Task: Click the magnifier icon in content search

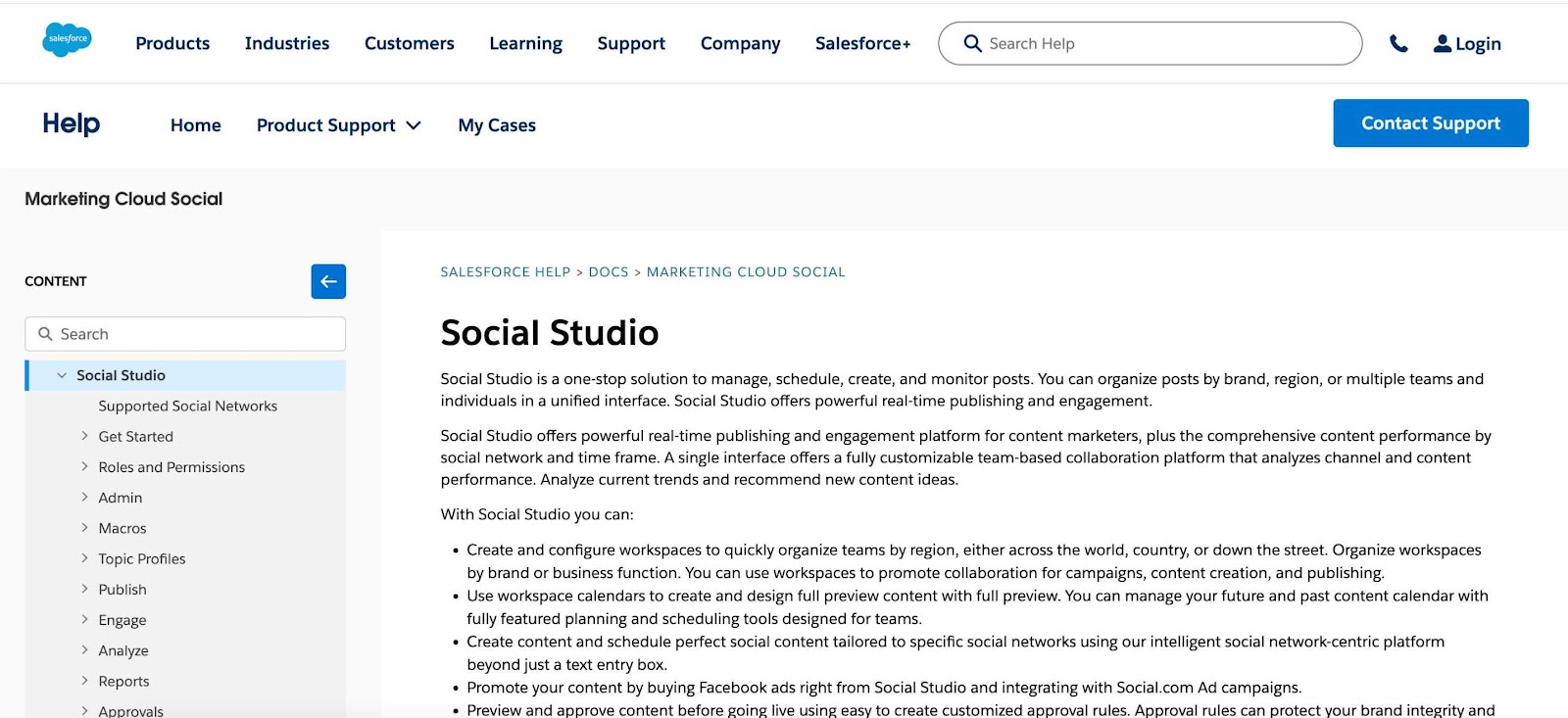Action: (x=45, y=334)
